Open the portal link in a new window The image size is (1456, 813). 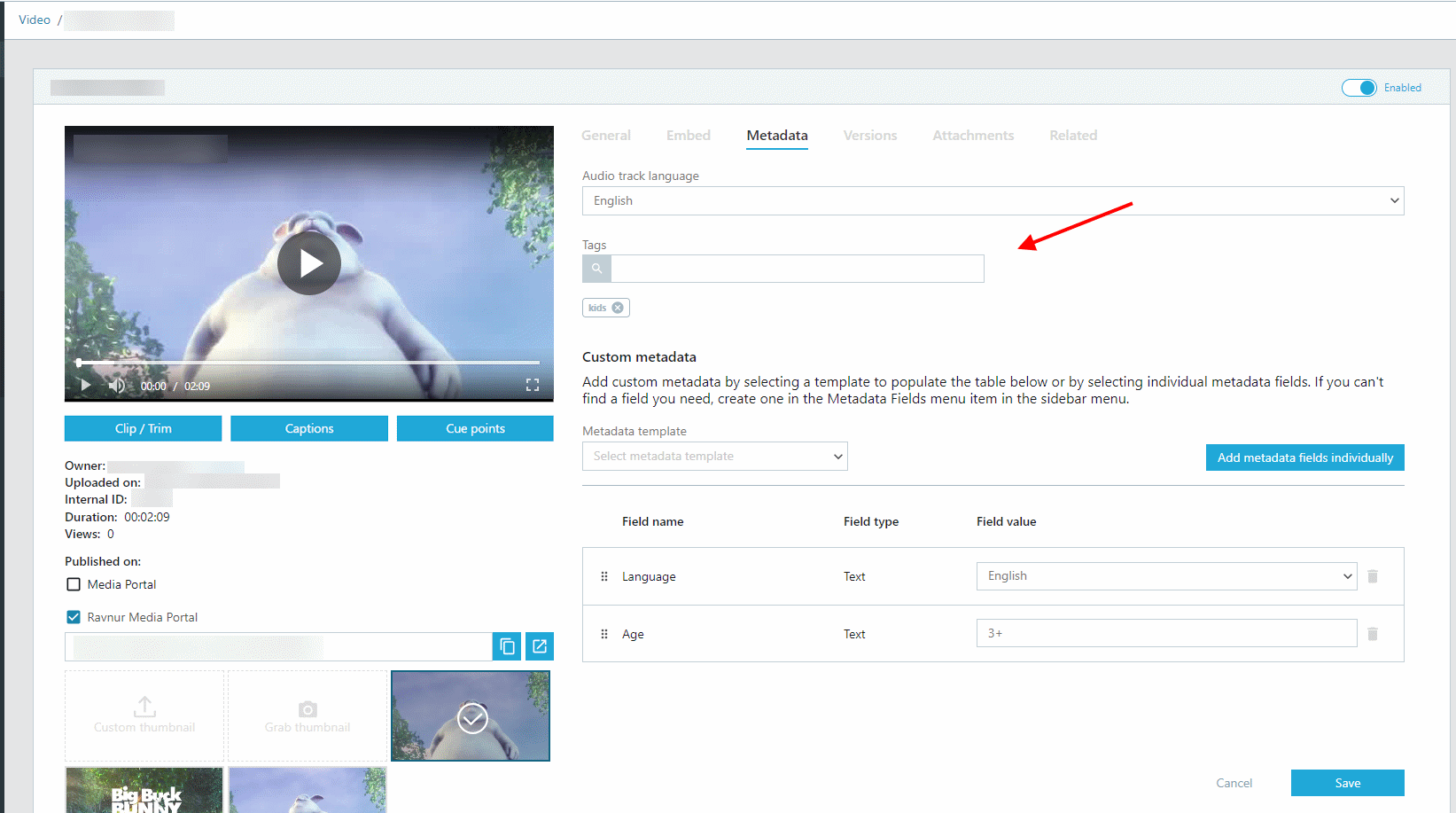540,646
